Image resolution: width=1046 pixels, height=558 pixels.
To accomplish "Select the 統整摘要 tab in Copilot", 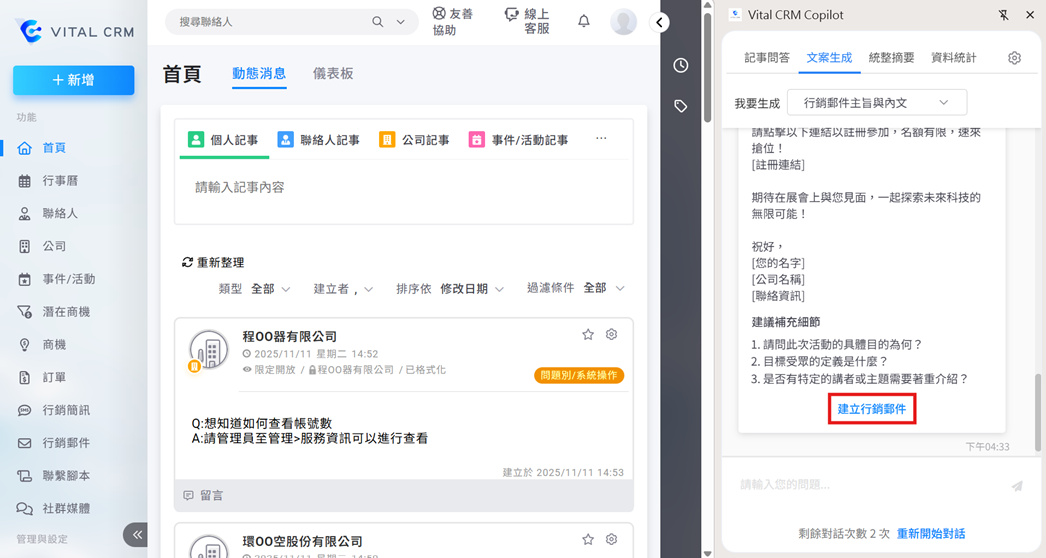I will pos(891,58).
